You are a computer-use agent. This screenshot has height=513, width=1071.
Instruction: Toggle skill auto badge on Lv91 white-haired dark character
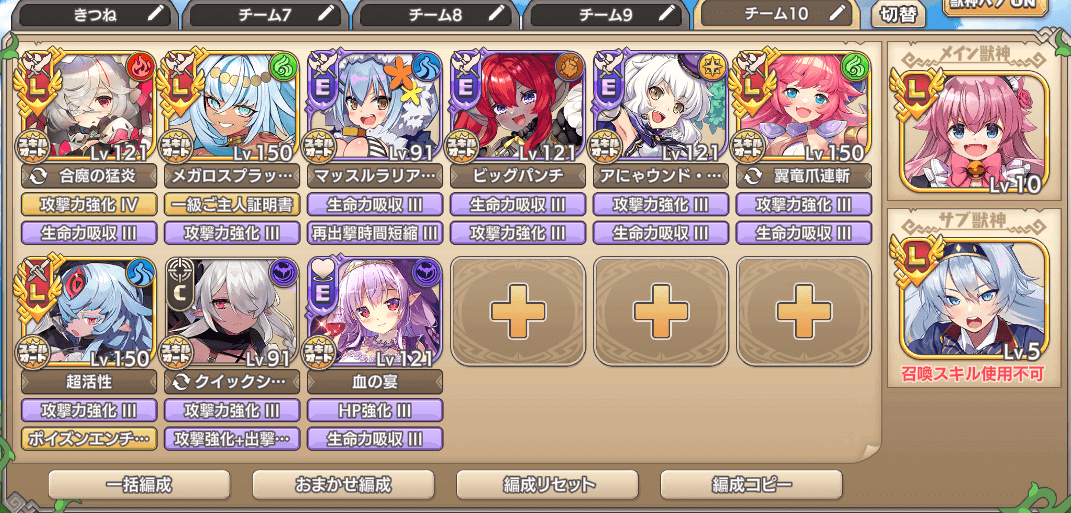tap(176, 351)
